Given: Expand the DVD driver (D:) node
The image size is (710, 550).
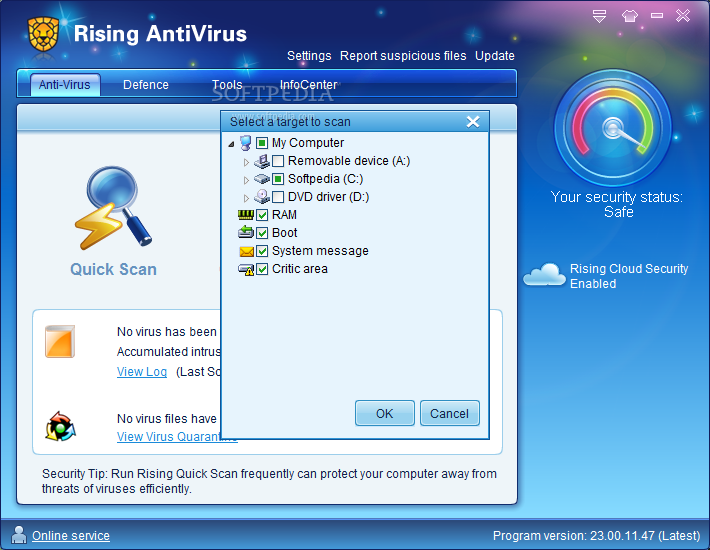Looking at the screenshot, I should pyautogui.click(x=246, y=198).
